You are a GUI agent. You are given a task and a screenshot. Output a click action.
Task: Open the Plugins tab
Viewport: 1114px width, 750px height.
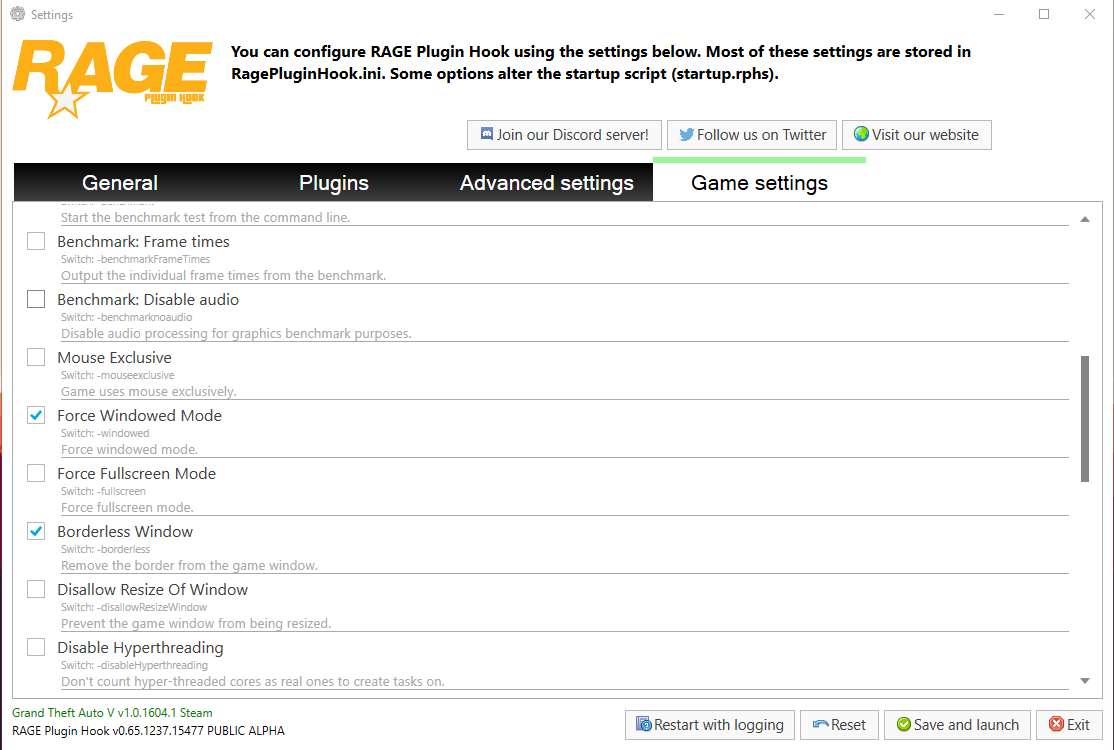[x=334, y=183]
